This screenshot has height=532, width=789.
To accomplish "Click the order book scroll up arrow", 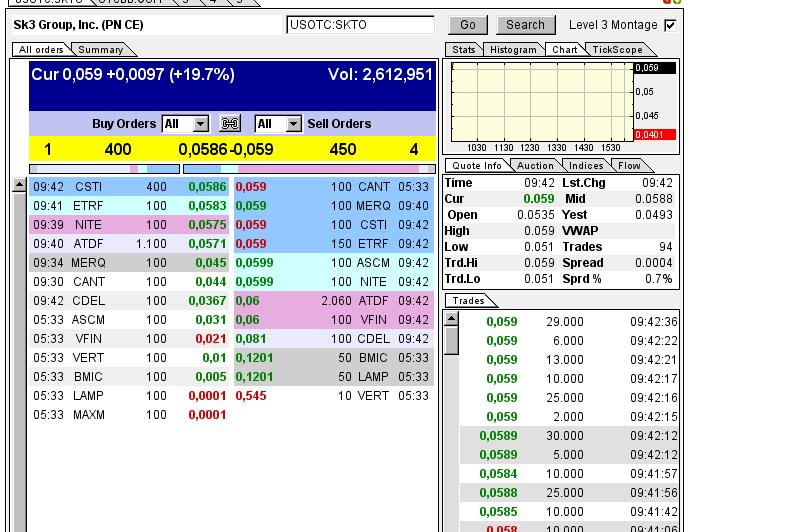I will 19,186.
